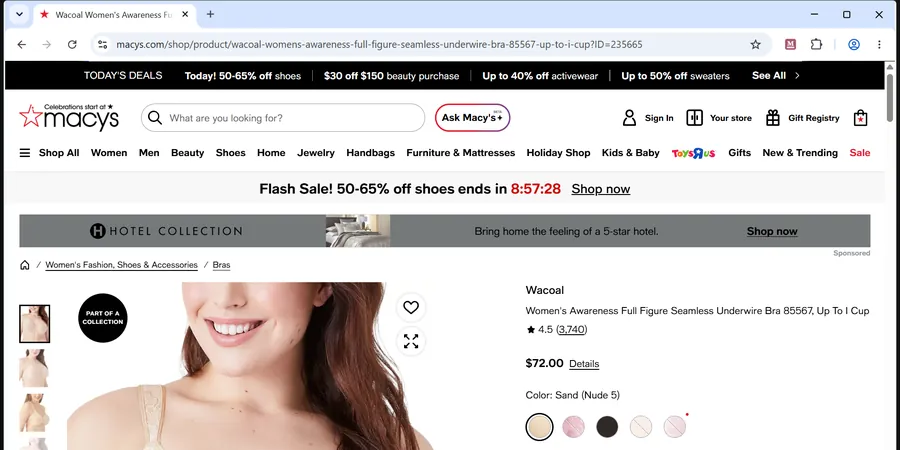Open $30 off $150 beauty purchase deal
Viewport: 900px width, 450px height.
(x=391, y=76)
